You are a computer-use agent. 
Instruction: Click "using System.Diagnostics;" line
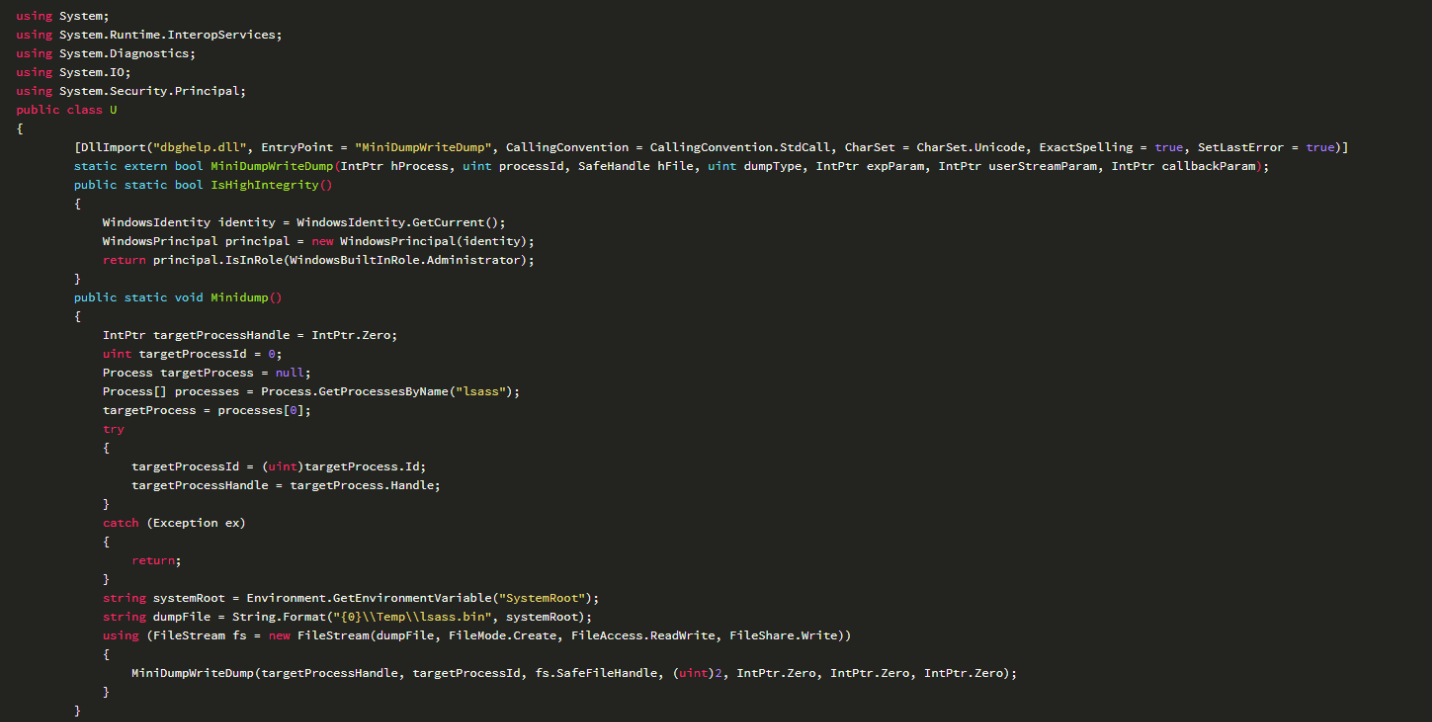[106, 53]
